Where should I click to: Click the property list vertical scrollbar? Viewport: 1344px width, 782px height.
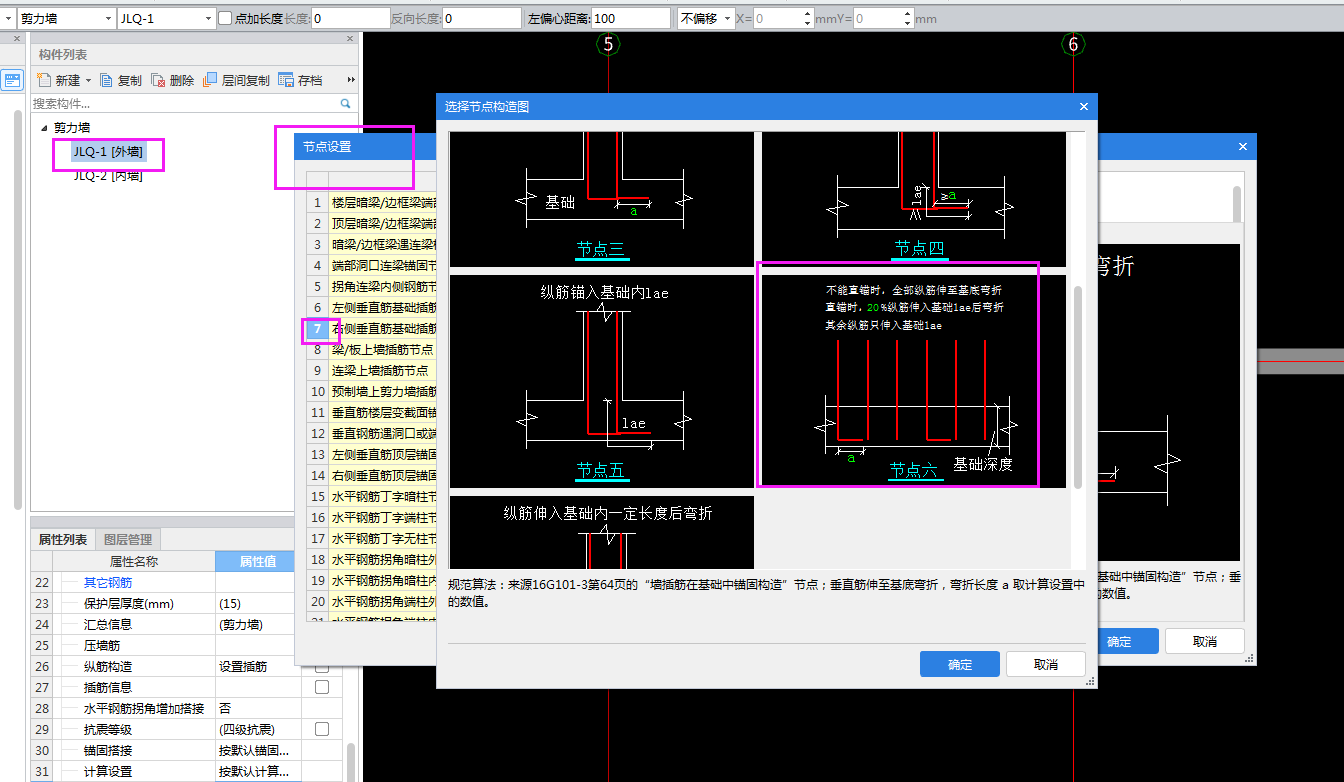[x=351, y=762]
